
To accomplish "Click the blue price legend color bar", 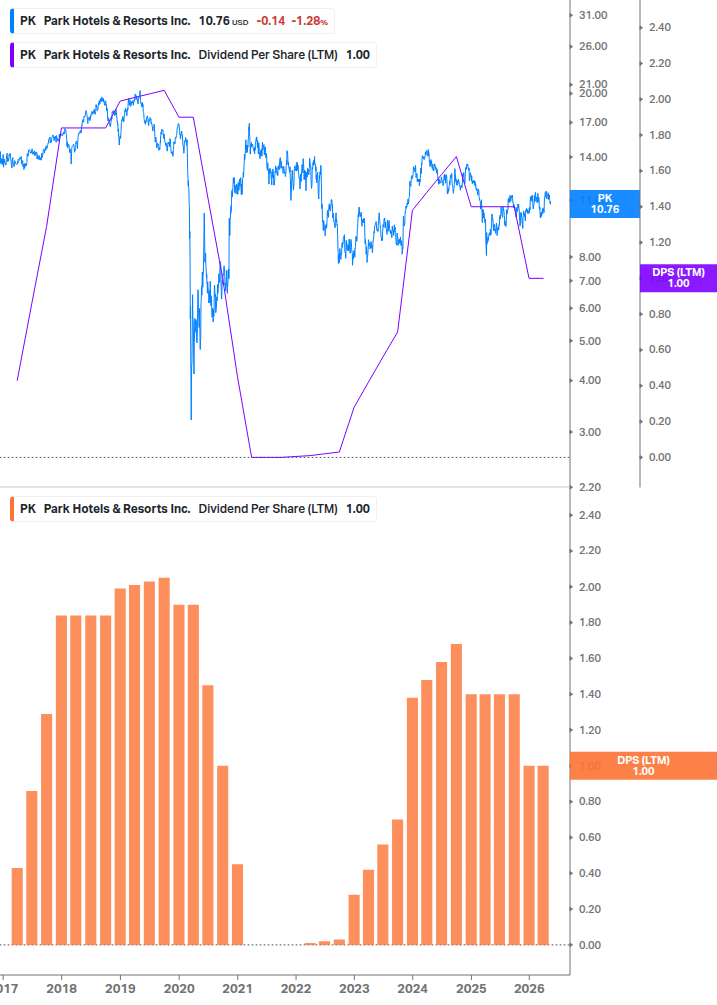I will click(x=12, y=21).
